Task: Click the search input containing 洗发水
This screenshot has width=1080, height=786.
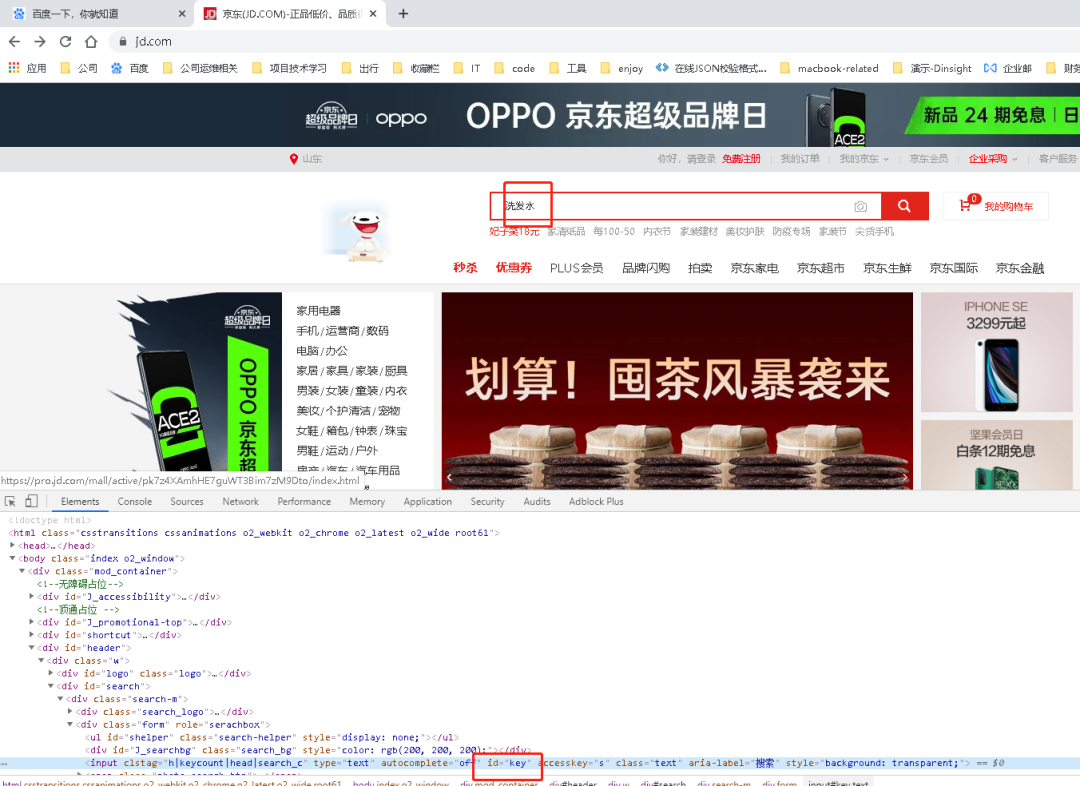Action: point(600,206)
